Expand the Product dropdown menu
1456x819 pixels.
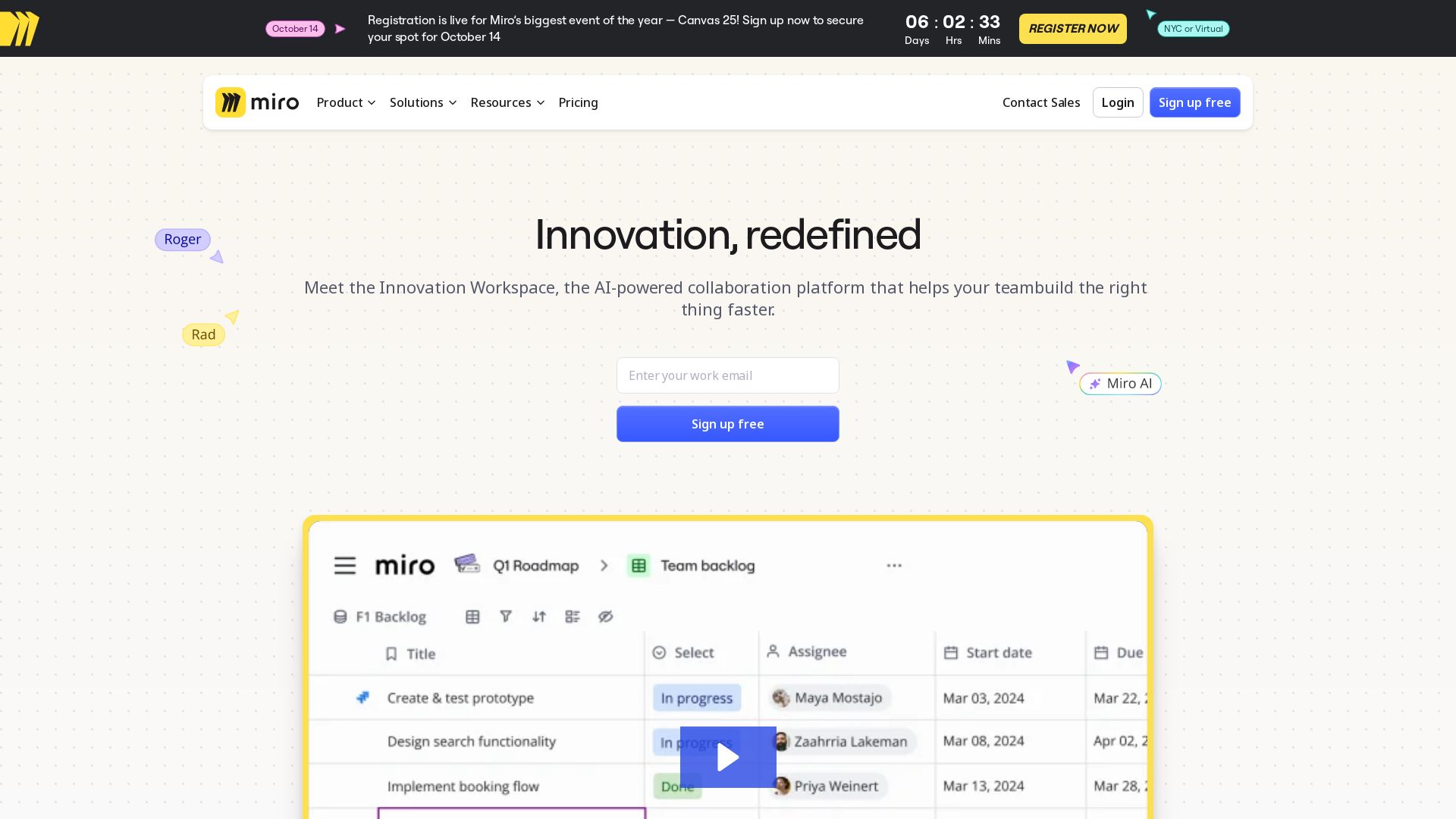(x=346, y=102)
